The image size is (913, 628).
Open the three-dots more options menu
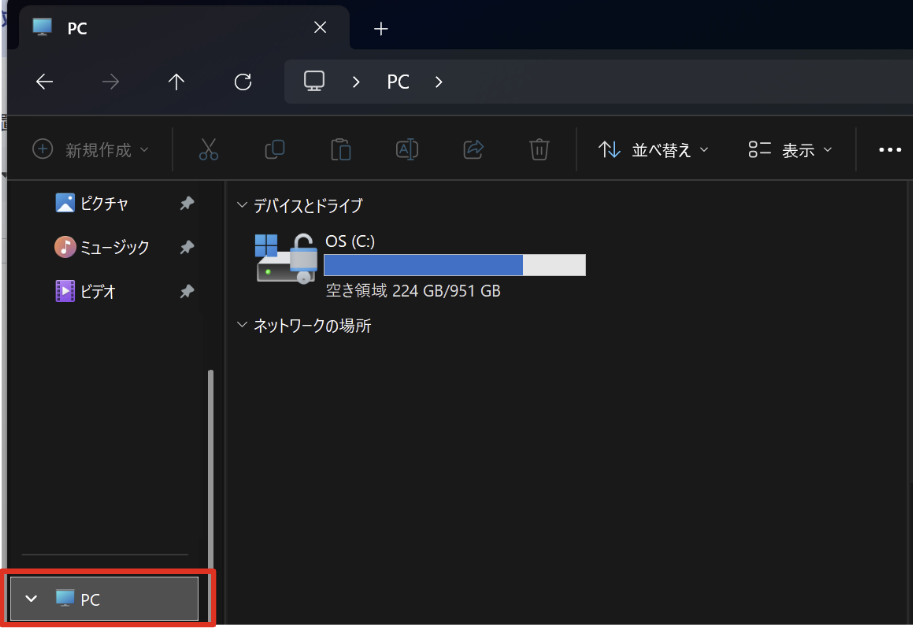890,150
